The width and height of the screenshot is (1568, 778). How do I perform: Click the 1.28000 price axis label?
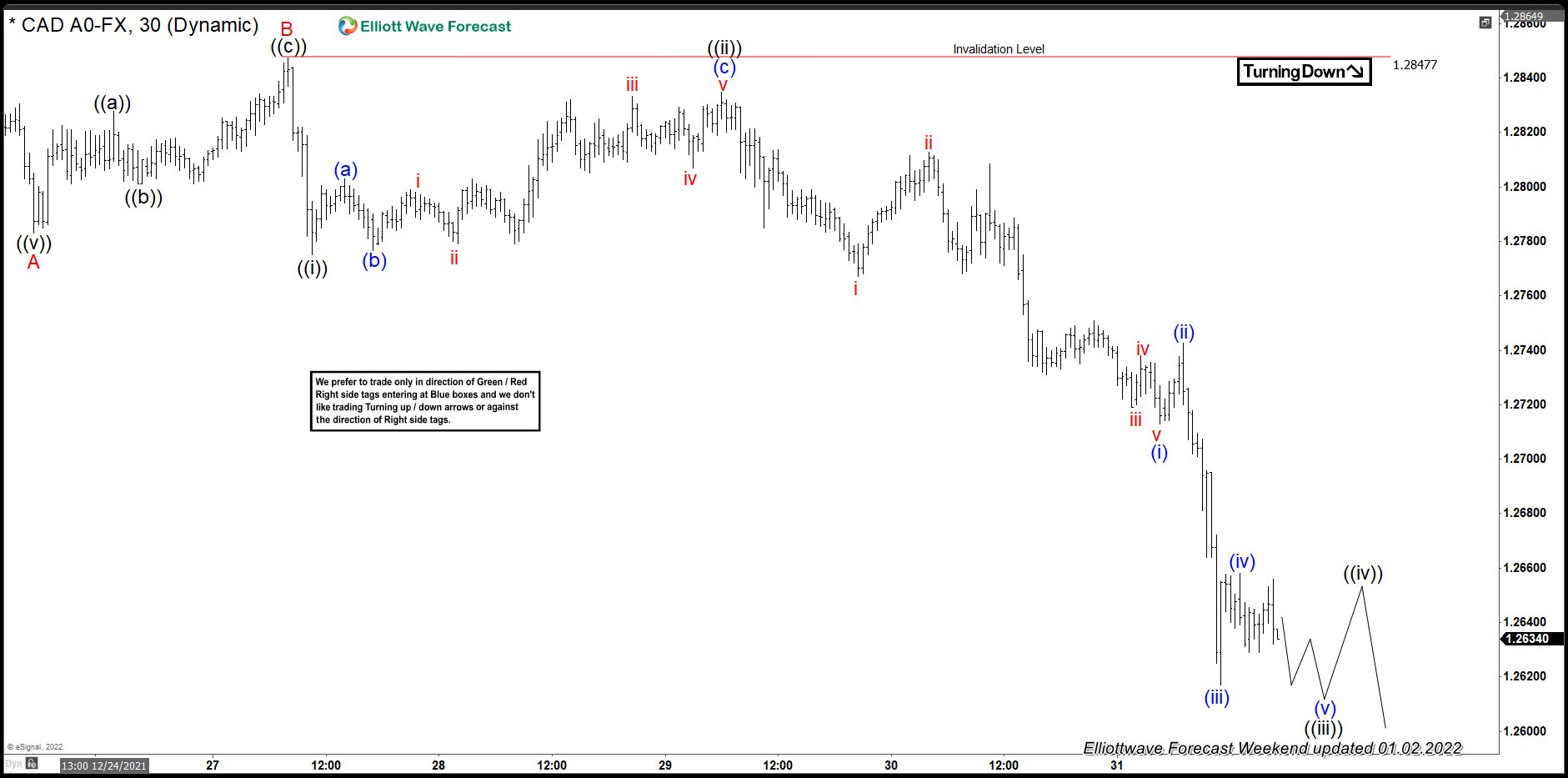(x=1524, y=187)
